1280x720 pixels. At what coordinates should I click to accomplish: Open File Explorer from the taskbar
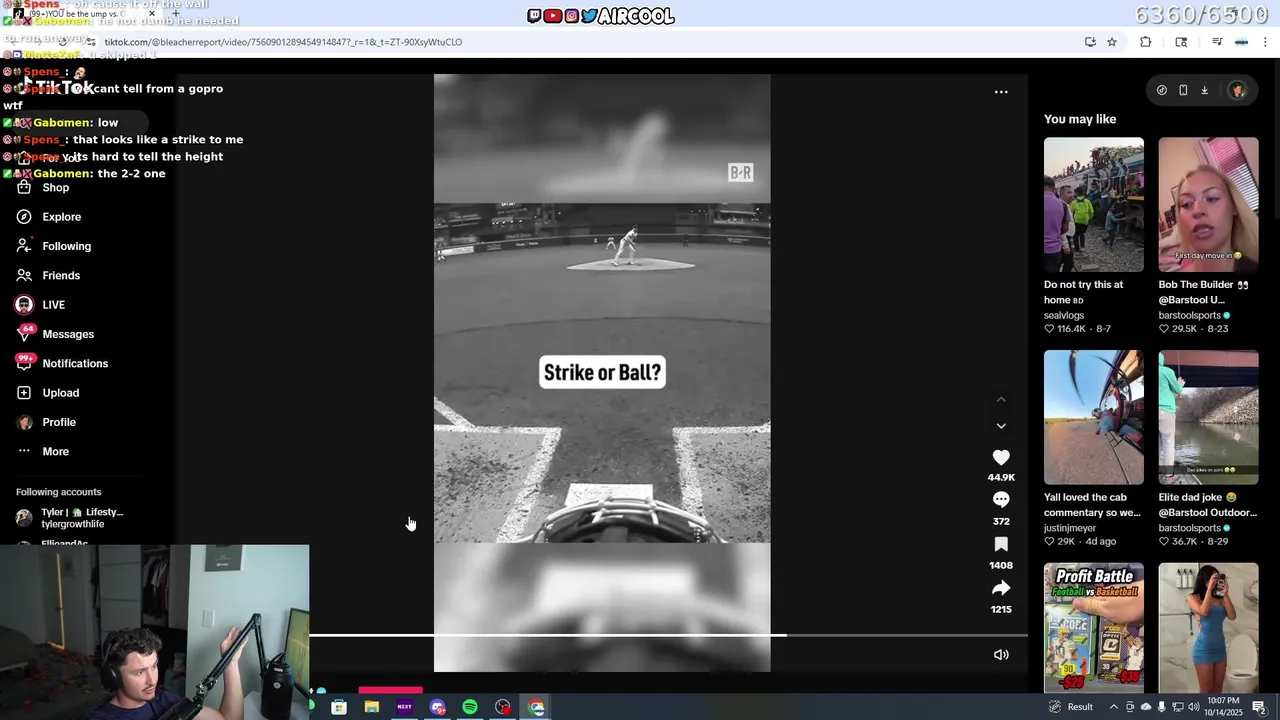(x=372, y=707)
